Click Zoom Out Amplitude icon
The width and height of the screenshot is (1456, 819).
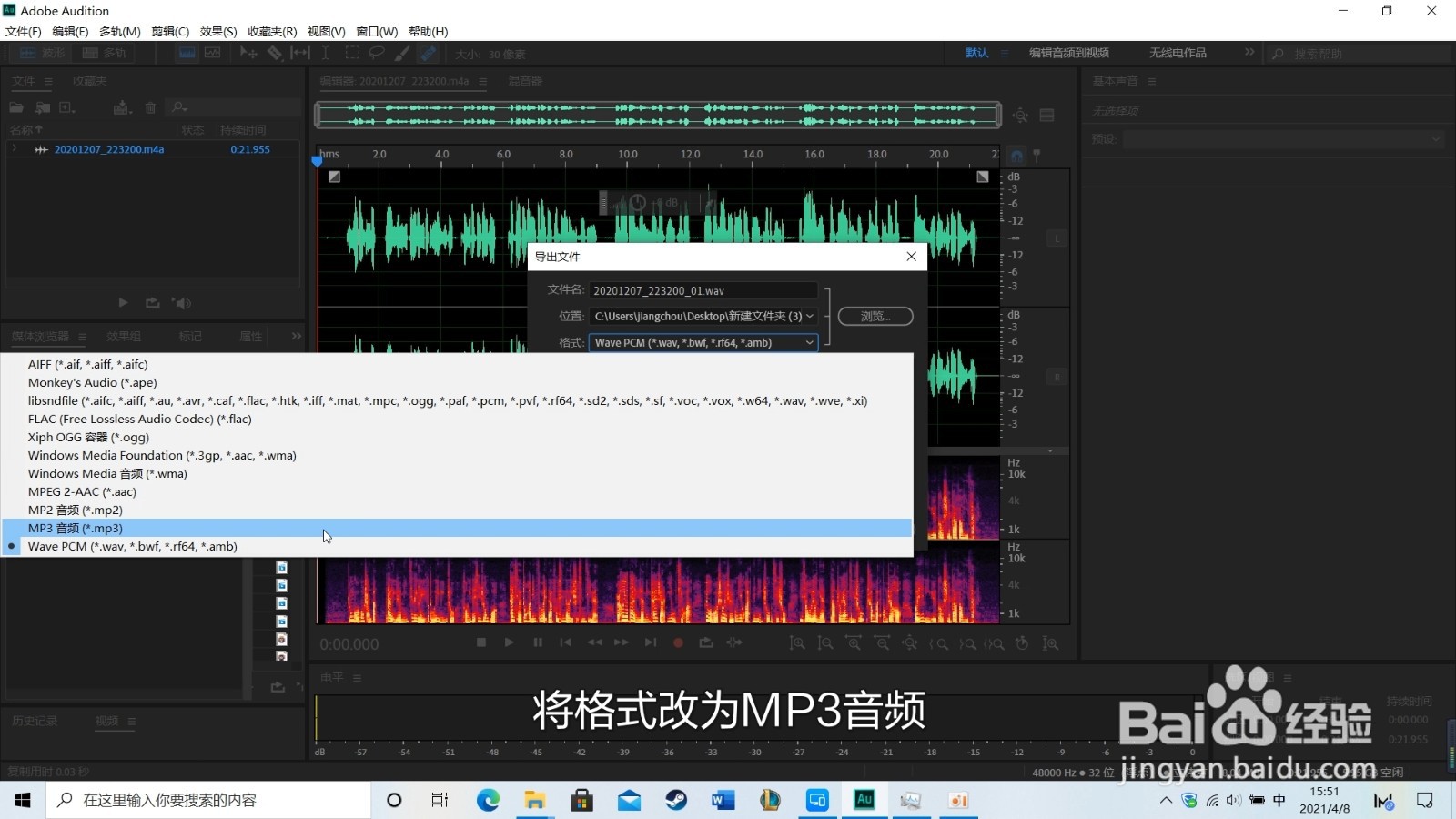pyautogui.click(x=825, y=643)
